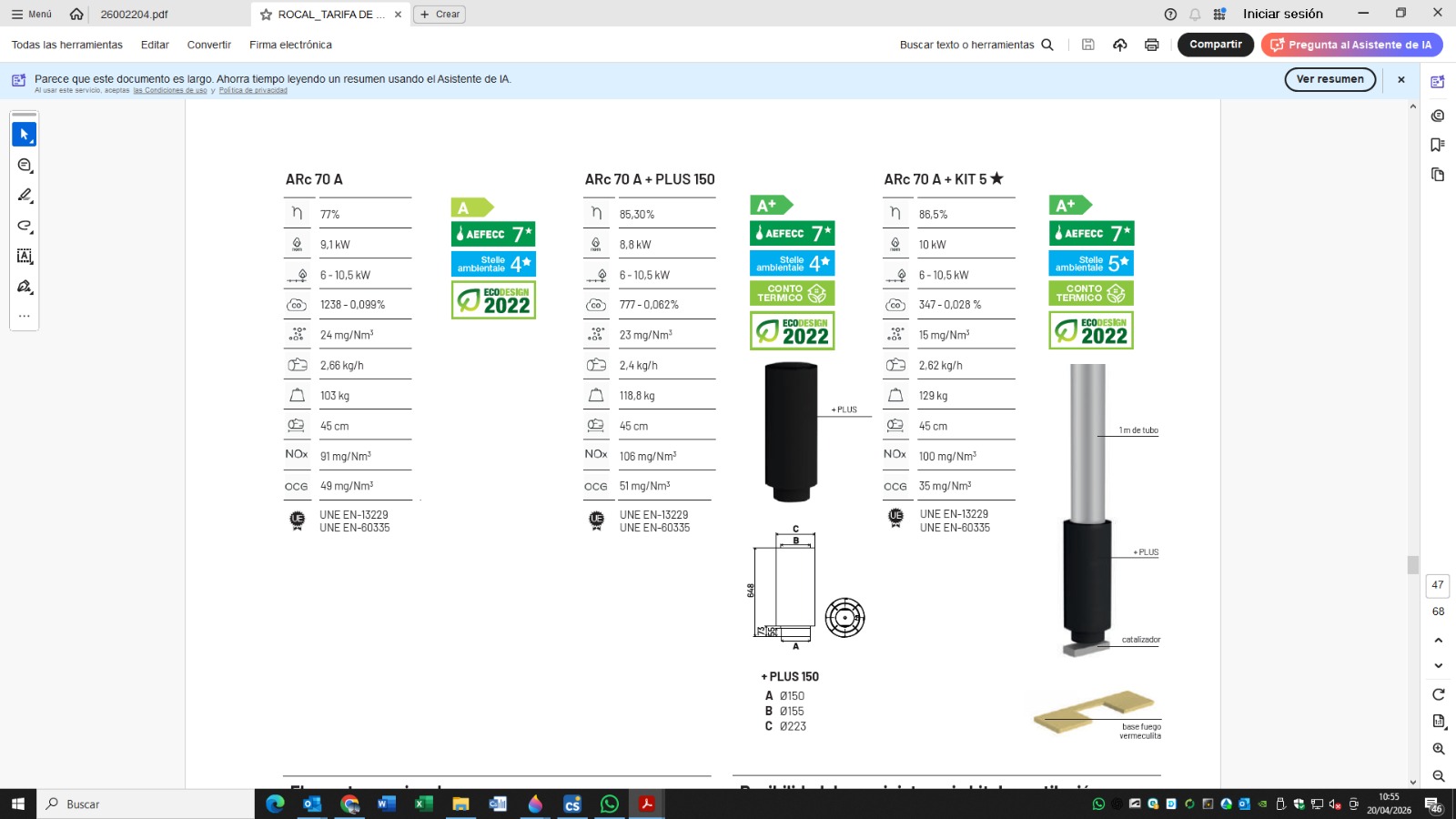This screenshot has height=819, width=1456.
Task: Star the ROCAL_TARIFA tab
Action: pos(266,15)
